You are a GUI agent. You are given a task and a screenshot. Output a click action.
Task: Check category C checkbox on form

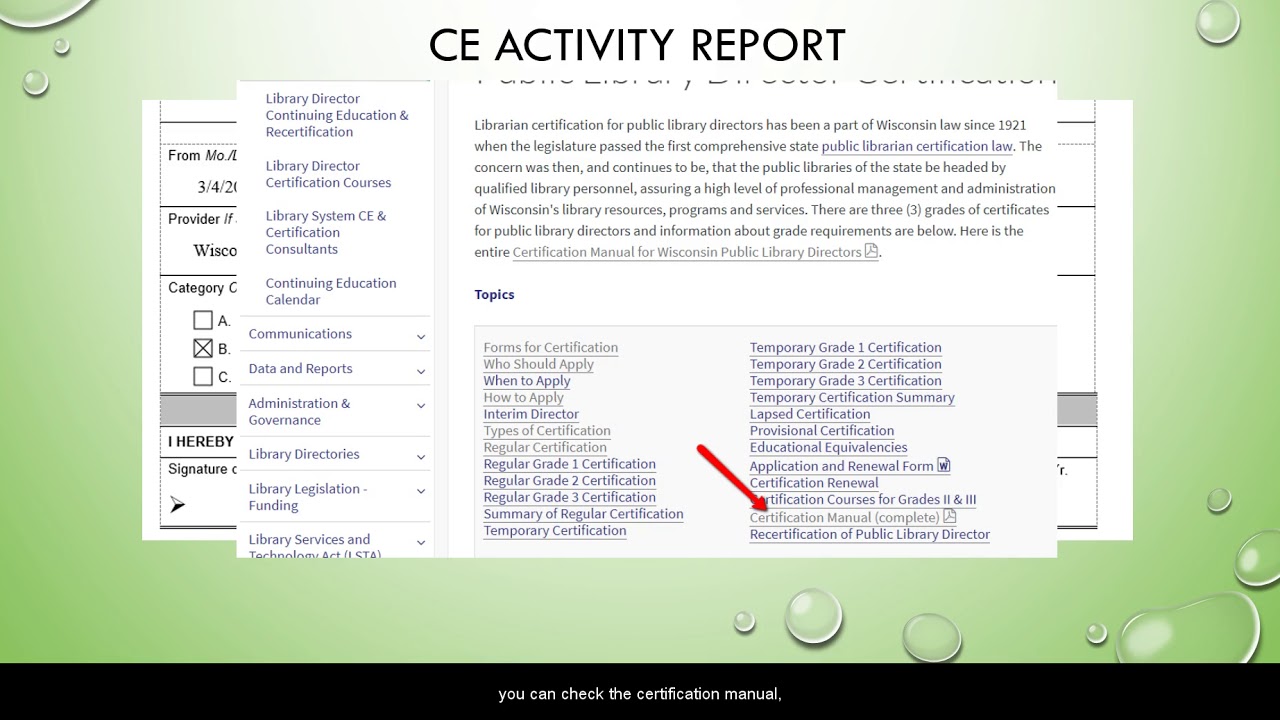pyautogui.click(x=203, y=376)
